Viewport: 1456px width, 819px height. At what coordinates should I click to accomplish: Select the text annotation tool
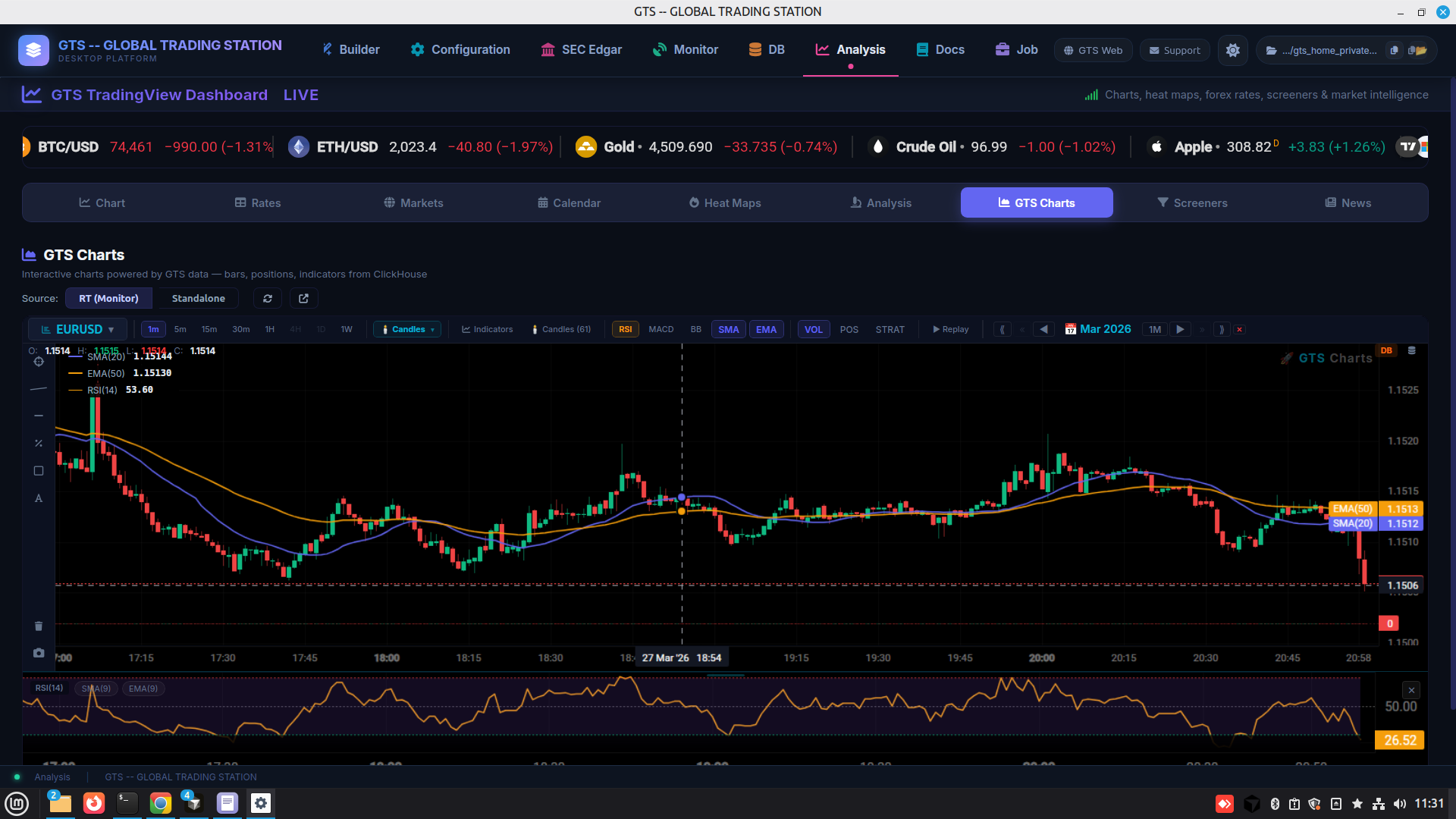39,498
